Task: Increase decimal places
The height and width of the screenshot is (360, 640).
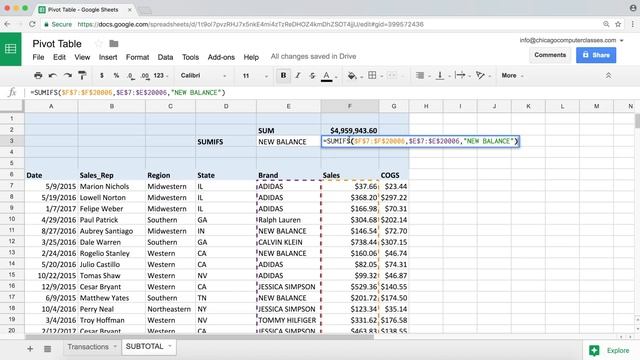Action: point(145,76)
